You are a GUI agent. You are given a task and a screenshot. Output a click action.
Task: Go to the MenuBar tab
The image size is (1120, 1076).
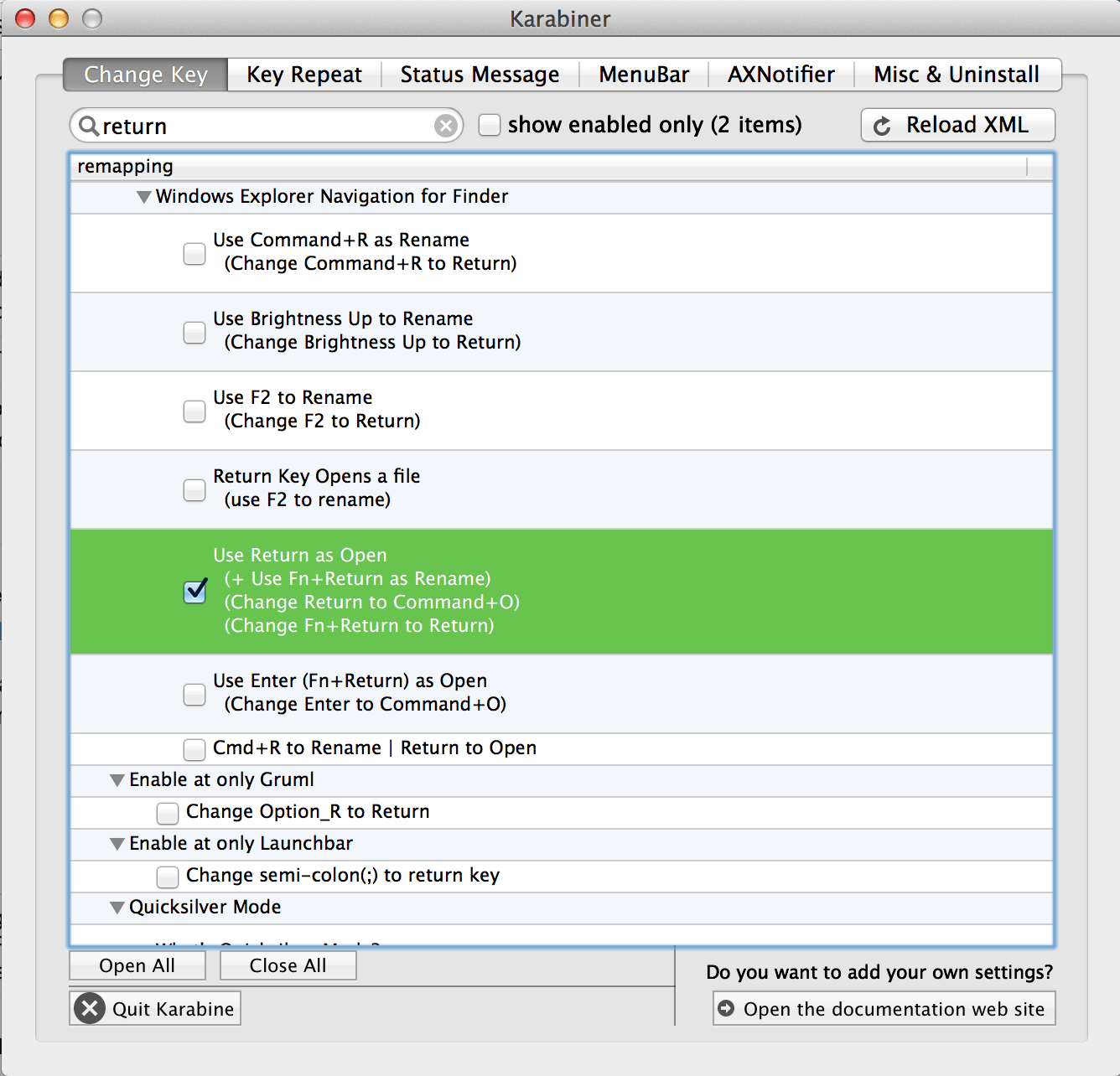pos(644,75)
